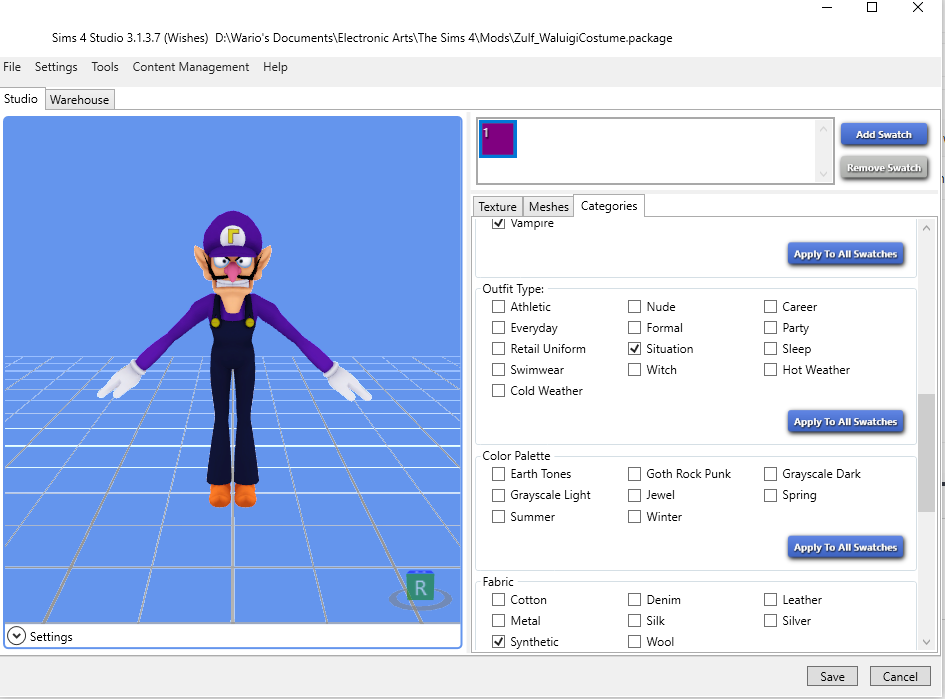The image size is (945, 699).
Task: Check the Cold Weather checkbox
Action: [x=498, y=390]
